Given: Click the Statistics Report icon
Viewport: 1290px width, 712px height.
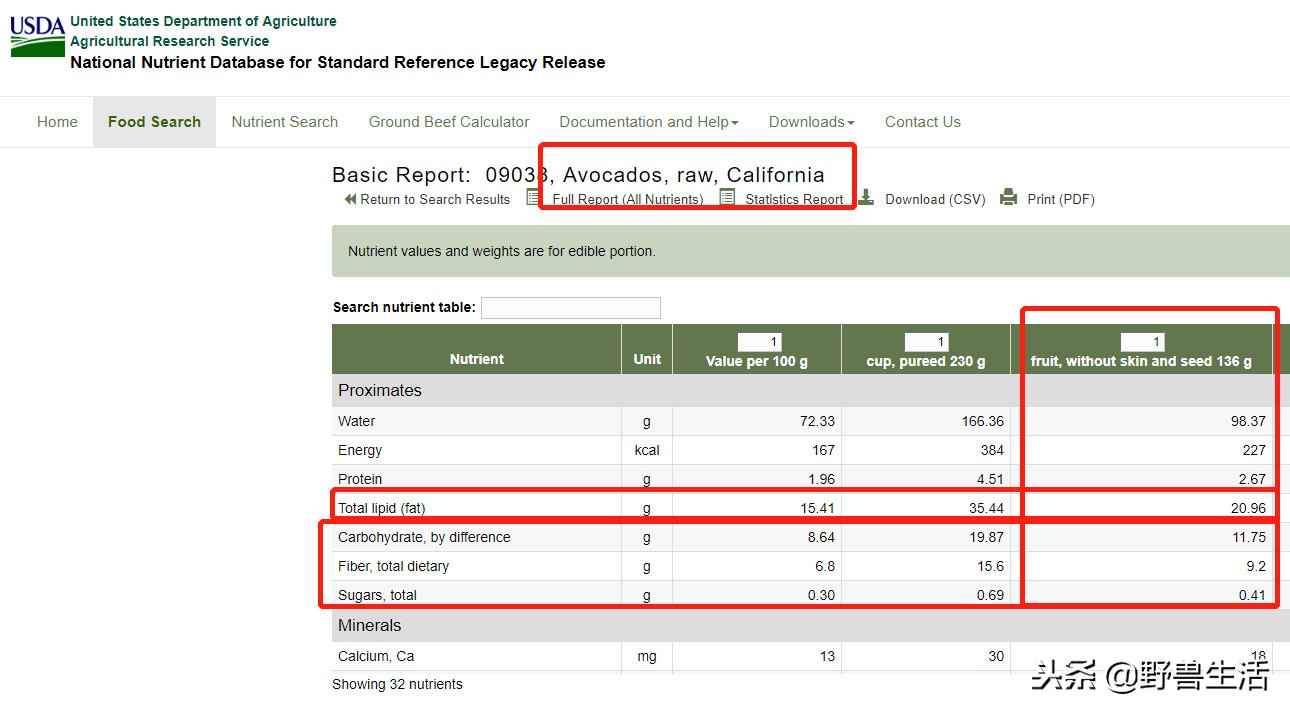Looking at the screenshot, I should click(x=727, y=197).
